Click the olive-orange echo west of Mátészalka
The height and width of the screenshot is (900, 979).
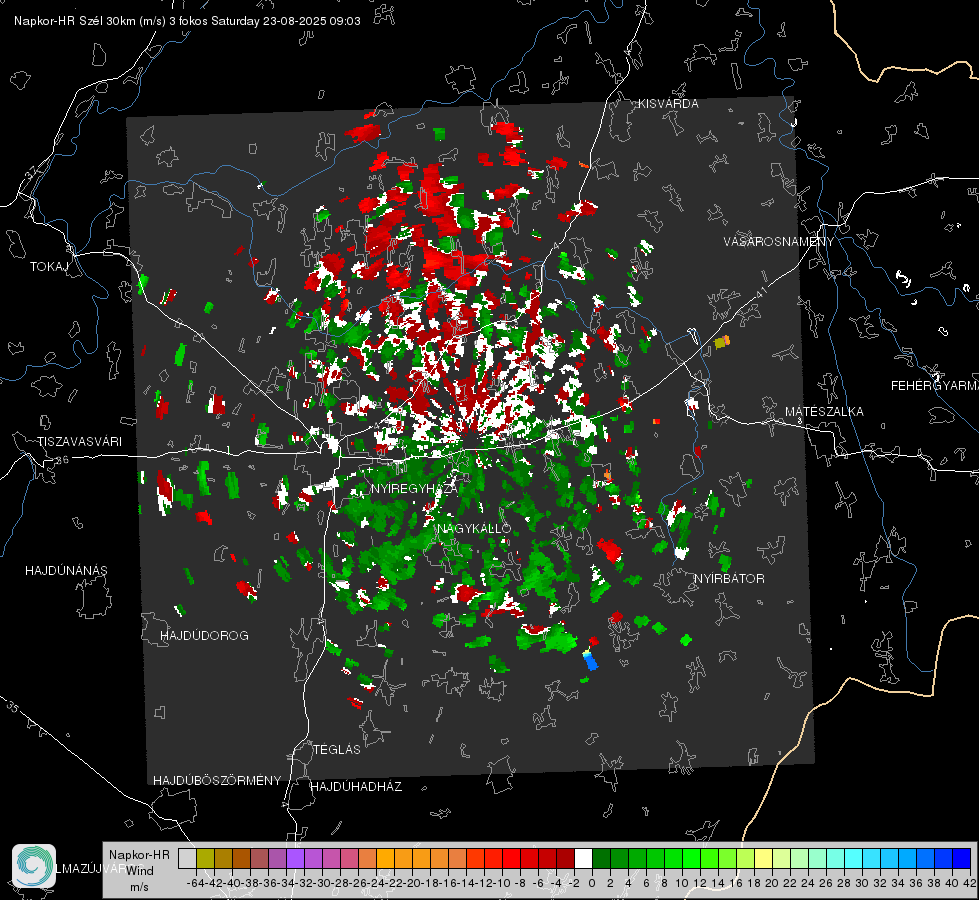click(722, 342)
